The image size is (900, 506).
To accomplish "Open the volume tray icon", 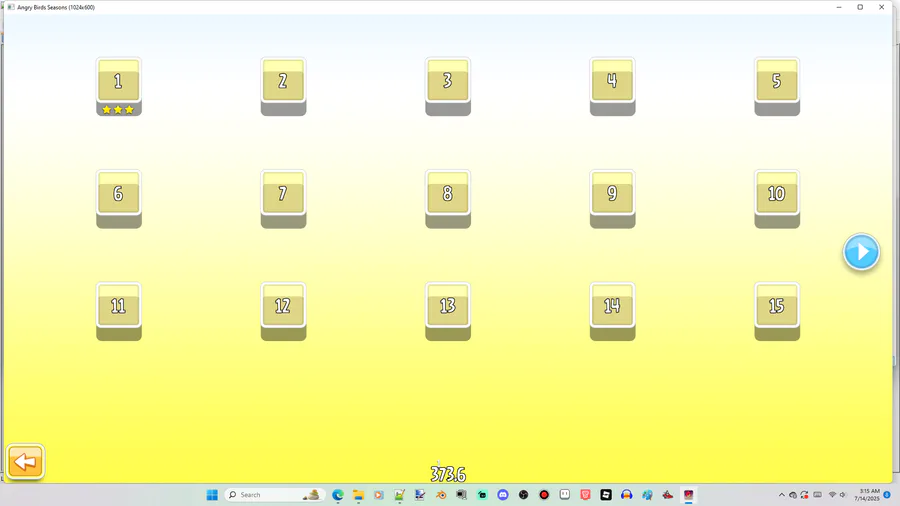I will [843, 495].
